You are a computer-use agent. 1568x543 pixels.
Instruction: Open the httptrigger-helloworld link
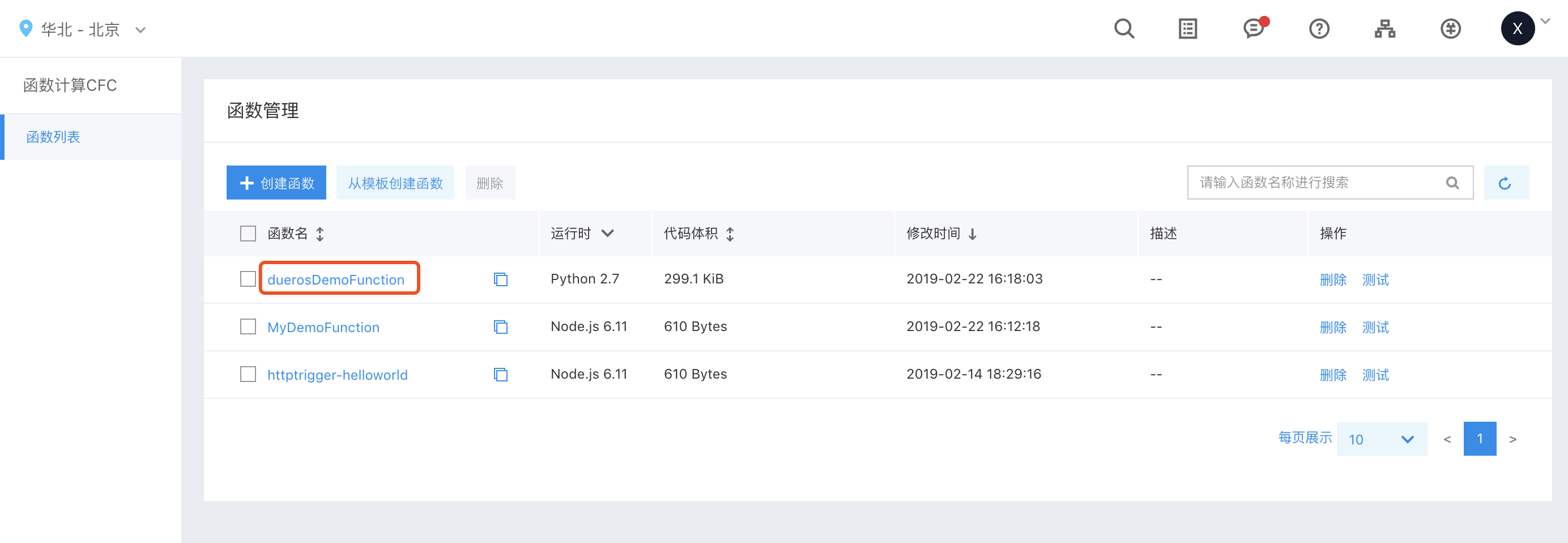pos(338,375)
